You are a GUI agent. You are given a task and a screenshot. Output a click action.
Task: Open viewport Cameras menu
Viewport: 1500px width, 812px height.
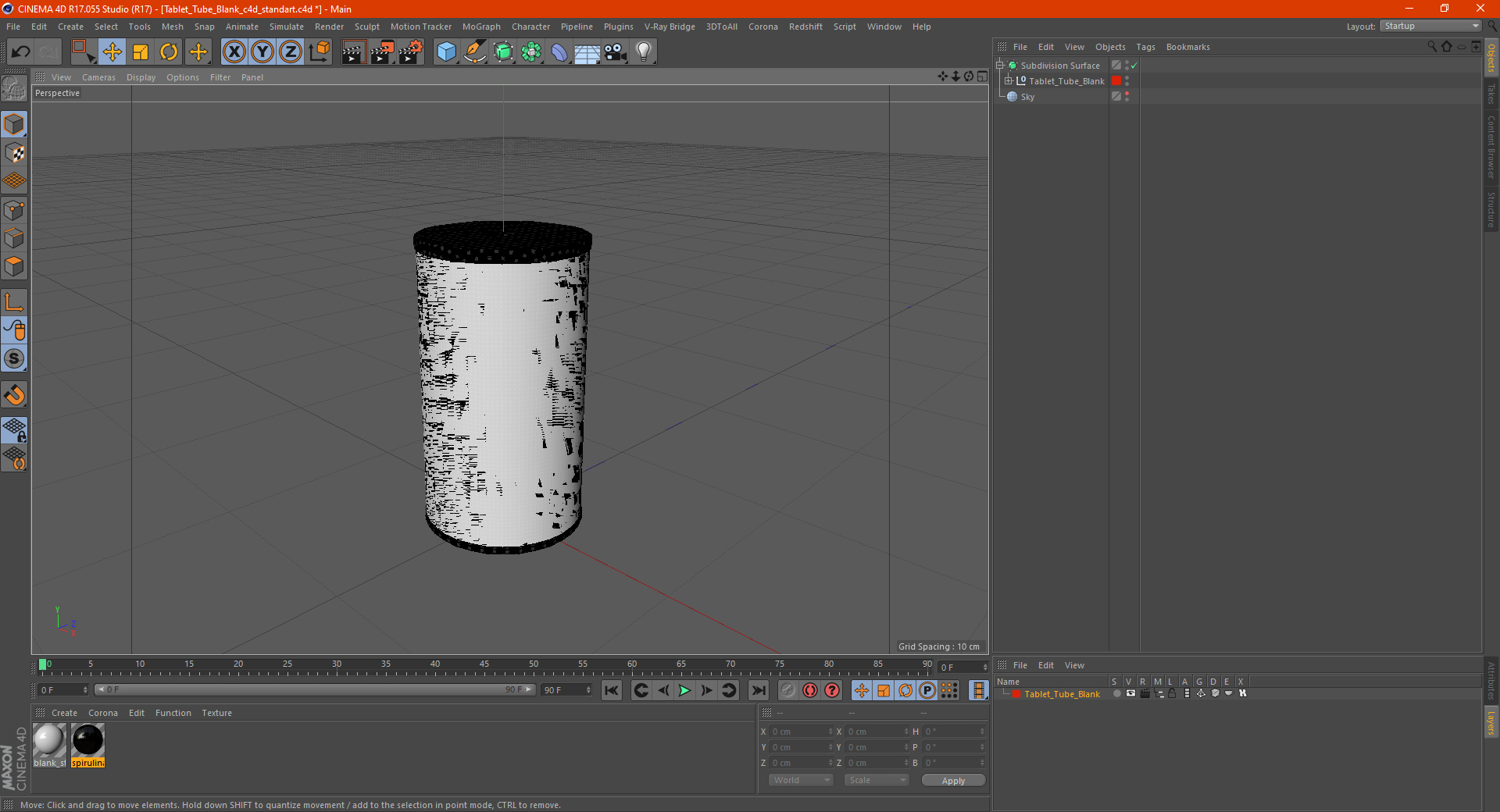[98, 77]
